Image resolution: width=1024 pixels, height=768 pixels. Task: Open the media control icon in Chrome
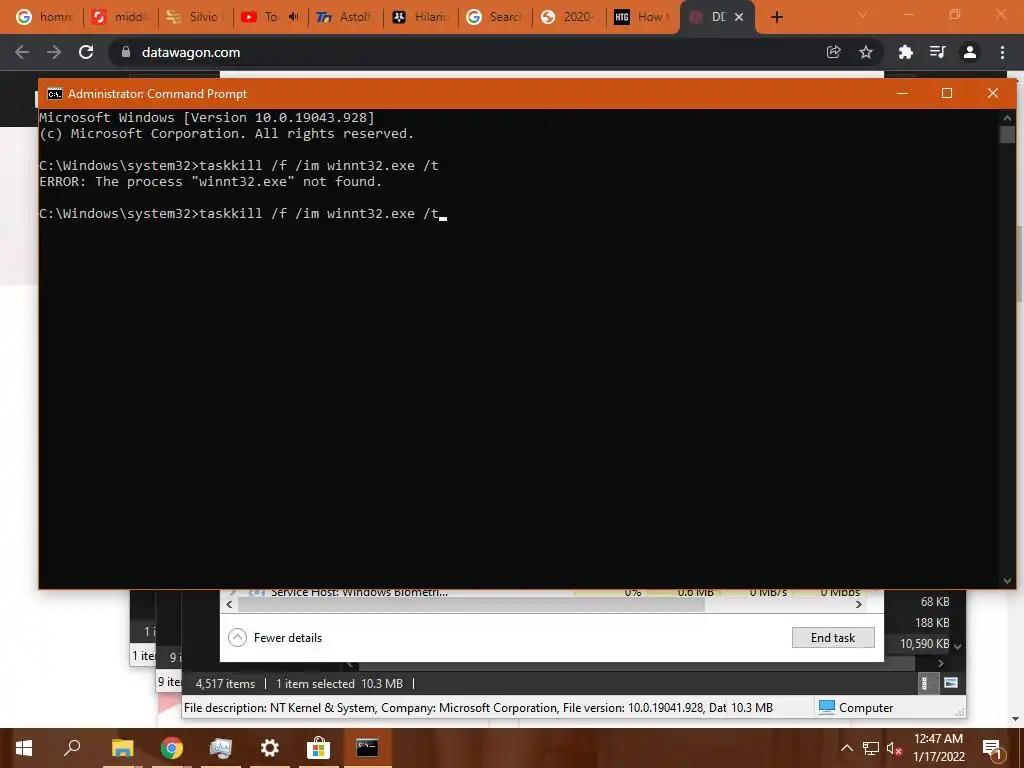tap(938, 52)
